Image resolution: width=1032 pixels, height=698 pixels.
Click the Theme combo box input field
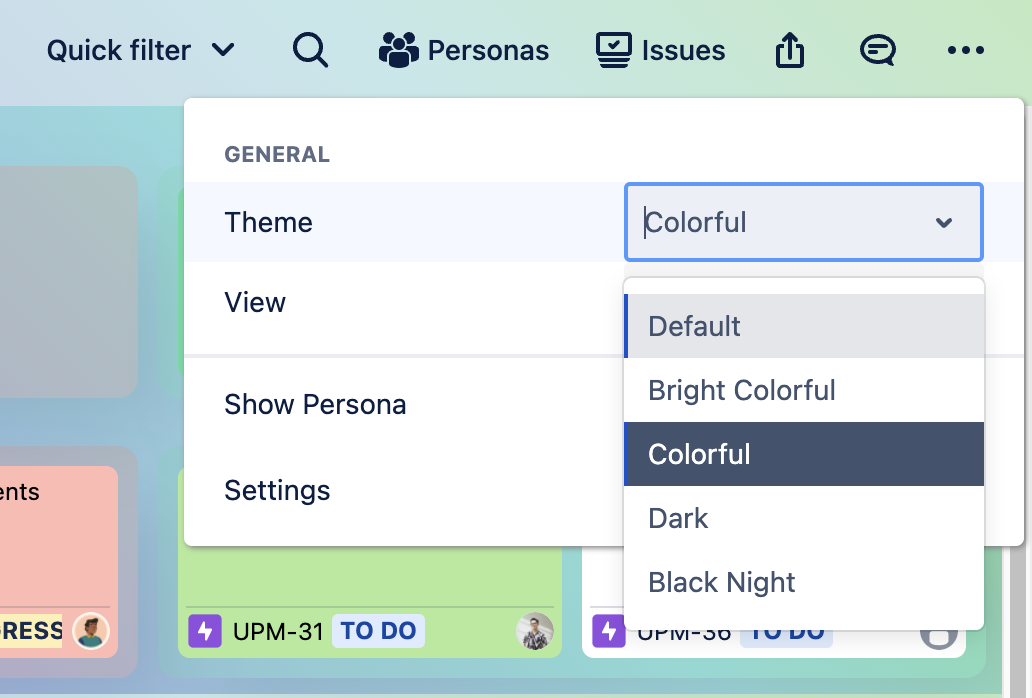[x=780, y=222]
